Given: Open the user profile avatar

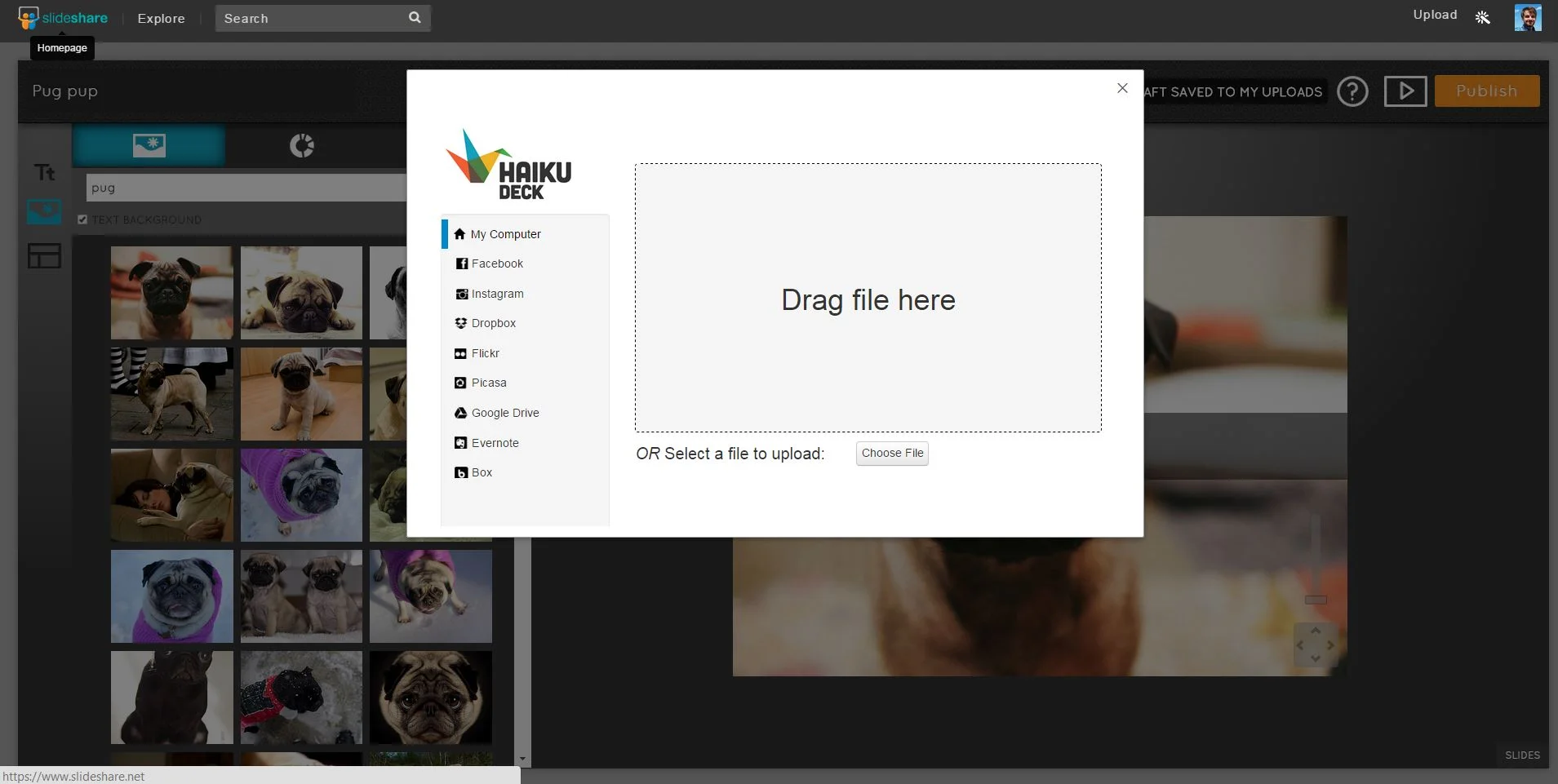Looking at the screenshot, I should 1528,17.
